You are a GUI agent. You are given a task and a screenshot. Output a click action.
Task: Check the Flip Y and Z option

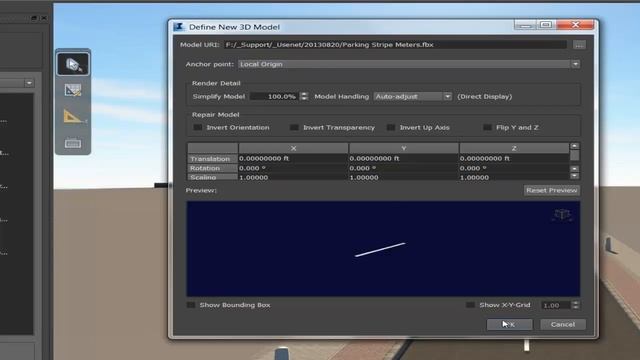point(487,127)
